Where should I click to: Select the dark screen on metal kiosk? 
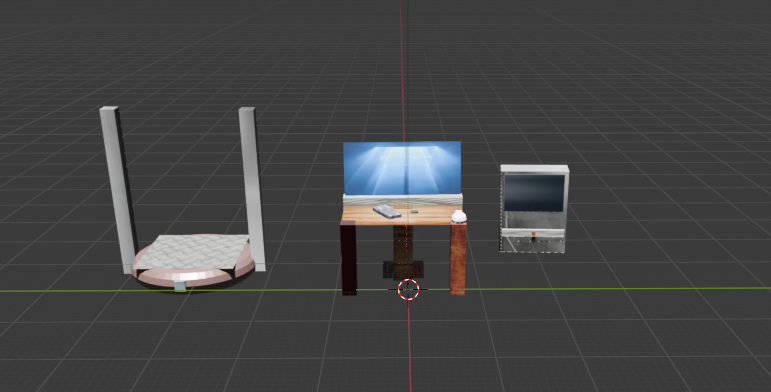pos(534,193)
